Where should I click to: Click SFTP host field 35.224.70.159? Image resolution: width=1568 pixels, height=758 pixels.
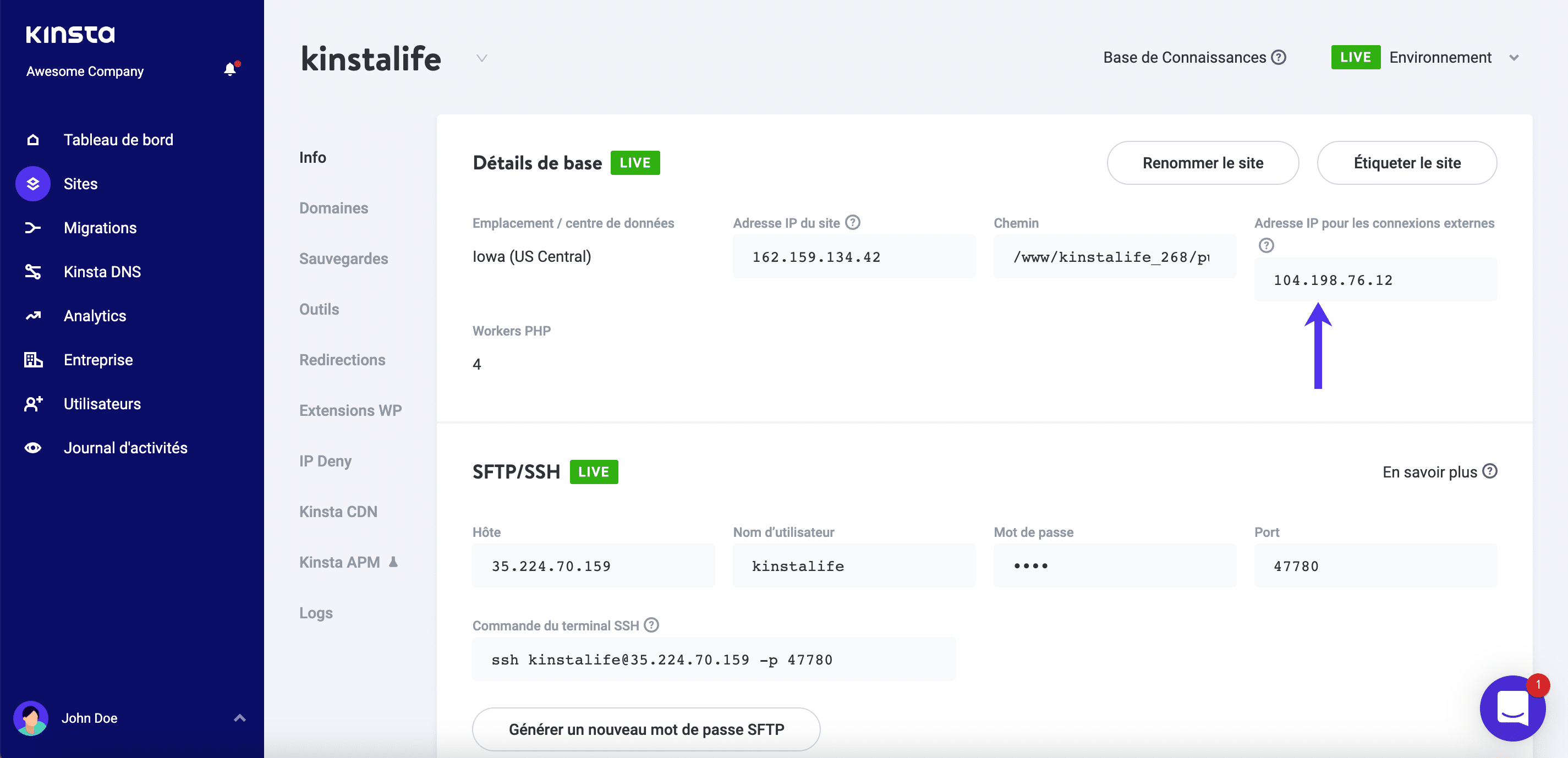pyautogui.click(x=594, y=566)
